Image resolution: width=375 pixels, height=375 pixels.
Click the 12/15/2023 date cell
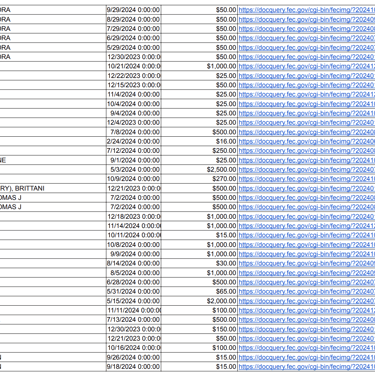[134, 85]
